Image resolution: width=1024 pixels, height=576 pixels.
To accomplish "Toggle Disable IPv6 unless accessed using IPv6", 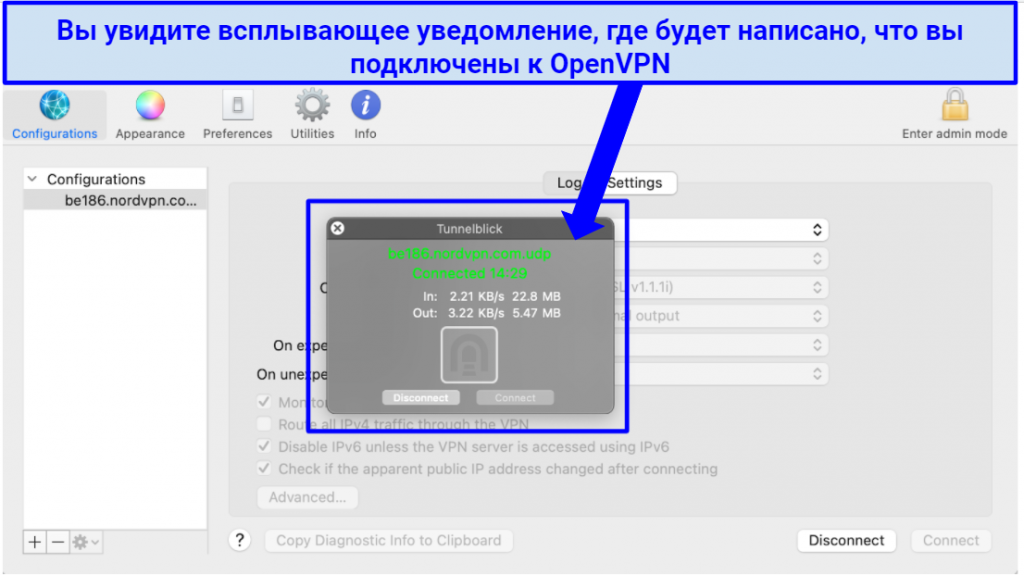I will pos(264,447).
